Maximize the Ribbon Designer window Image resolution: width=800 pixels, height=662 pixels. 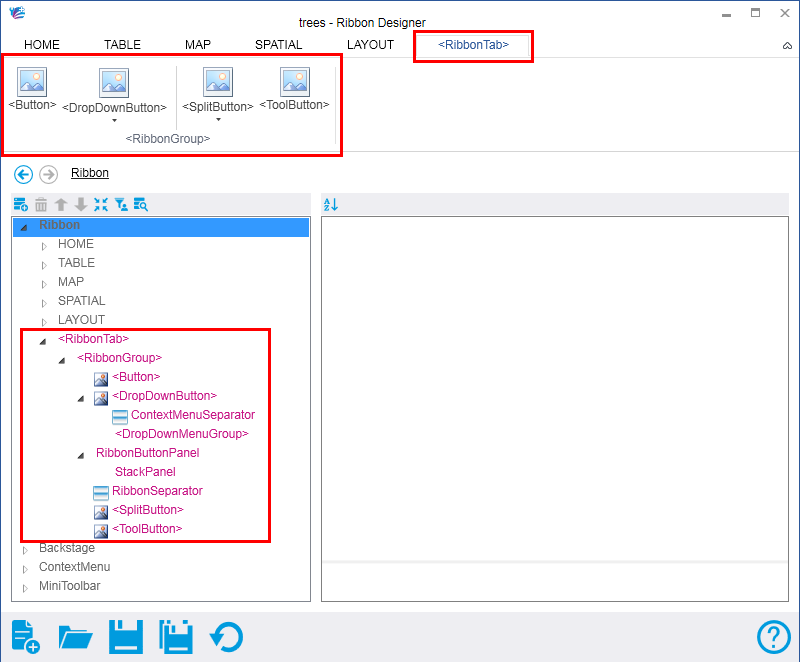(756, 13)
